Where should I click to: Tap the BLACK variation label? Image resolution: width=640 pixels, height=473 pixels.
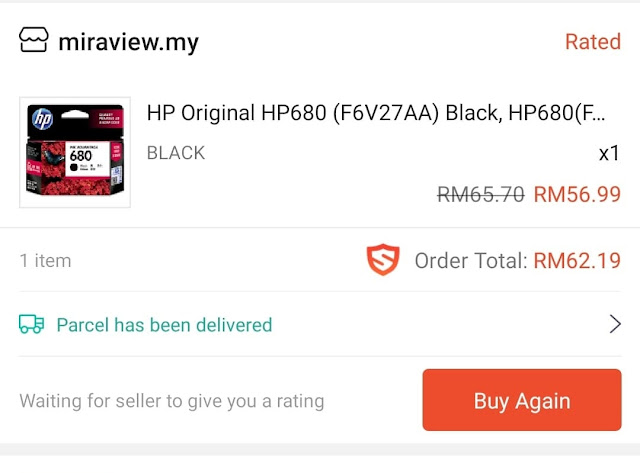pos(176,153)
